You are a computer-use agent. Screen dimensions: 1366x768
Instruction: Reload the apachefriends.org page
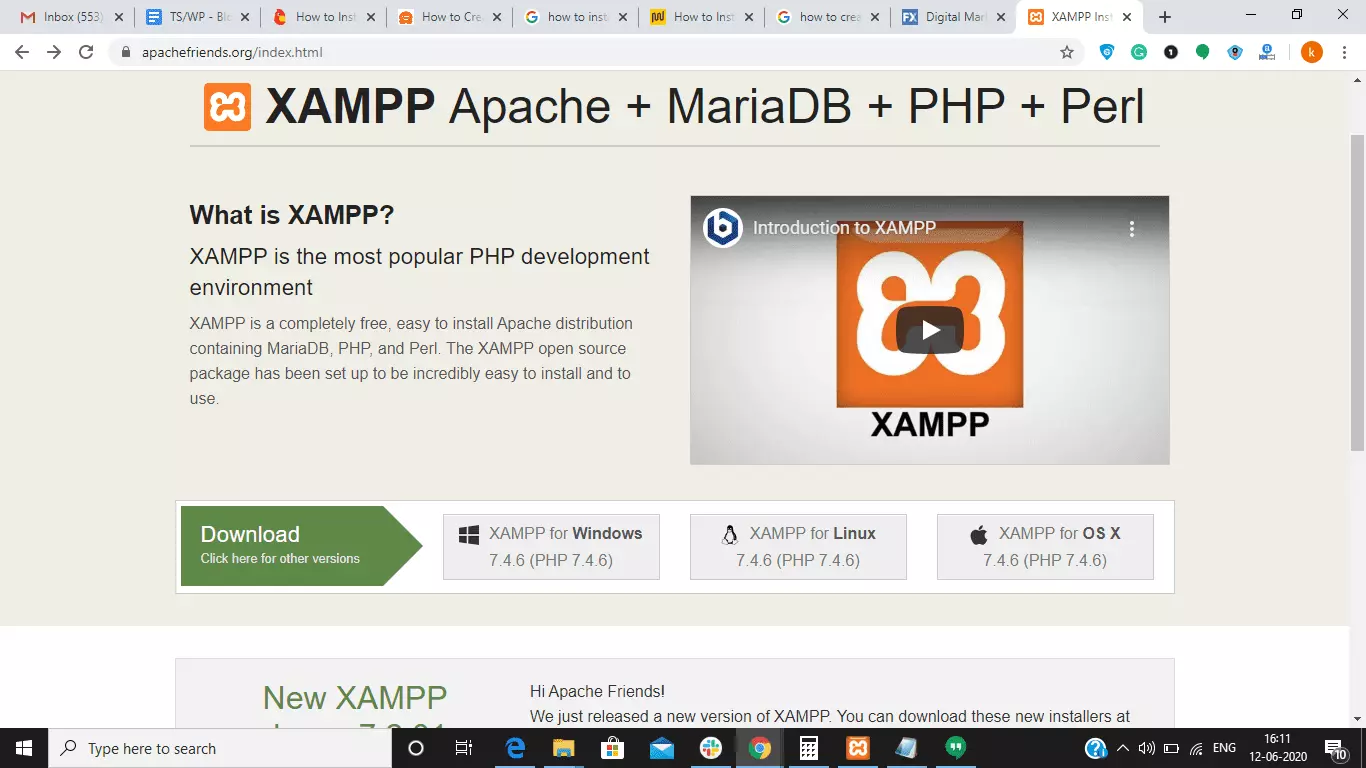(x=86, y=52)
